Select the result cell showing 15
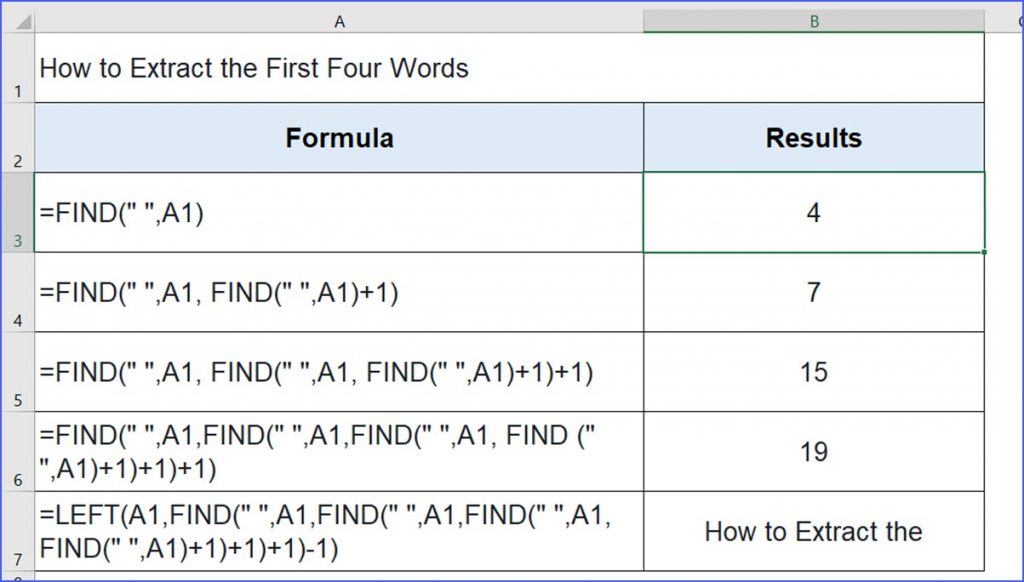The height and width of the screenshot is (582, 1024). click(814, 372)
